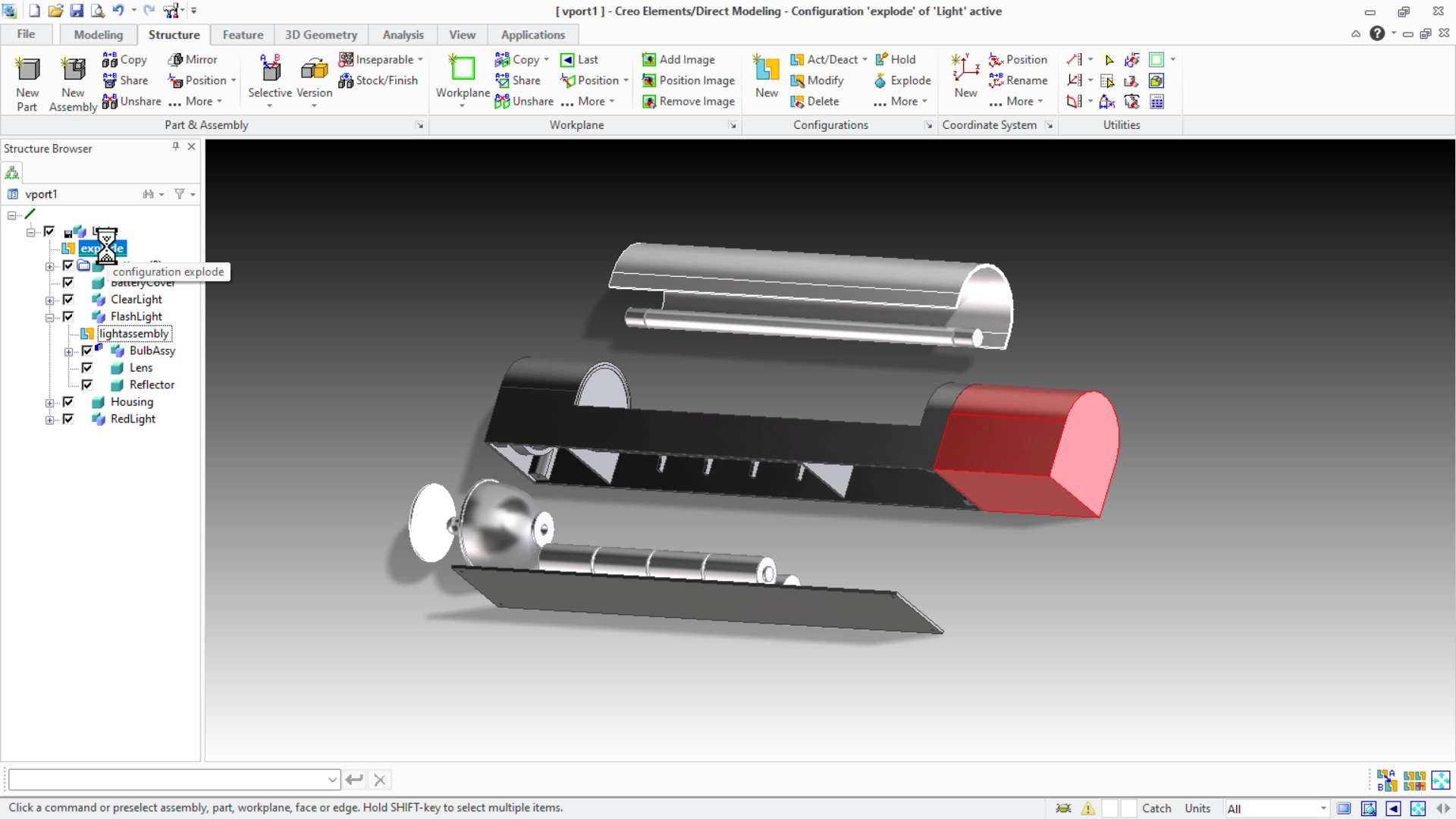The image size is (1456, 819).
Task: Click Modify in Configurations group
Action: coord(817,80)
